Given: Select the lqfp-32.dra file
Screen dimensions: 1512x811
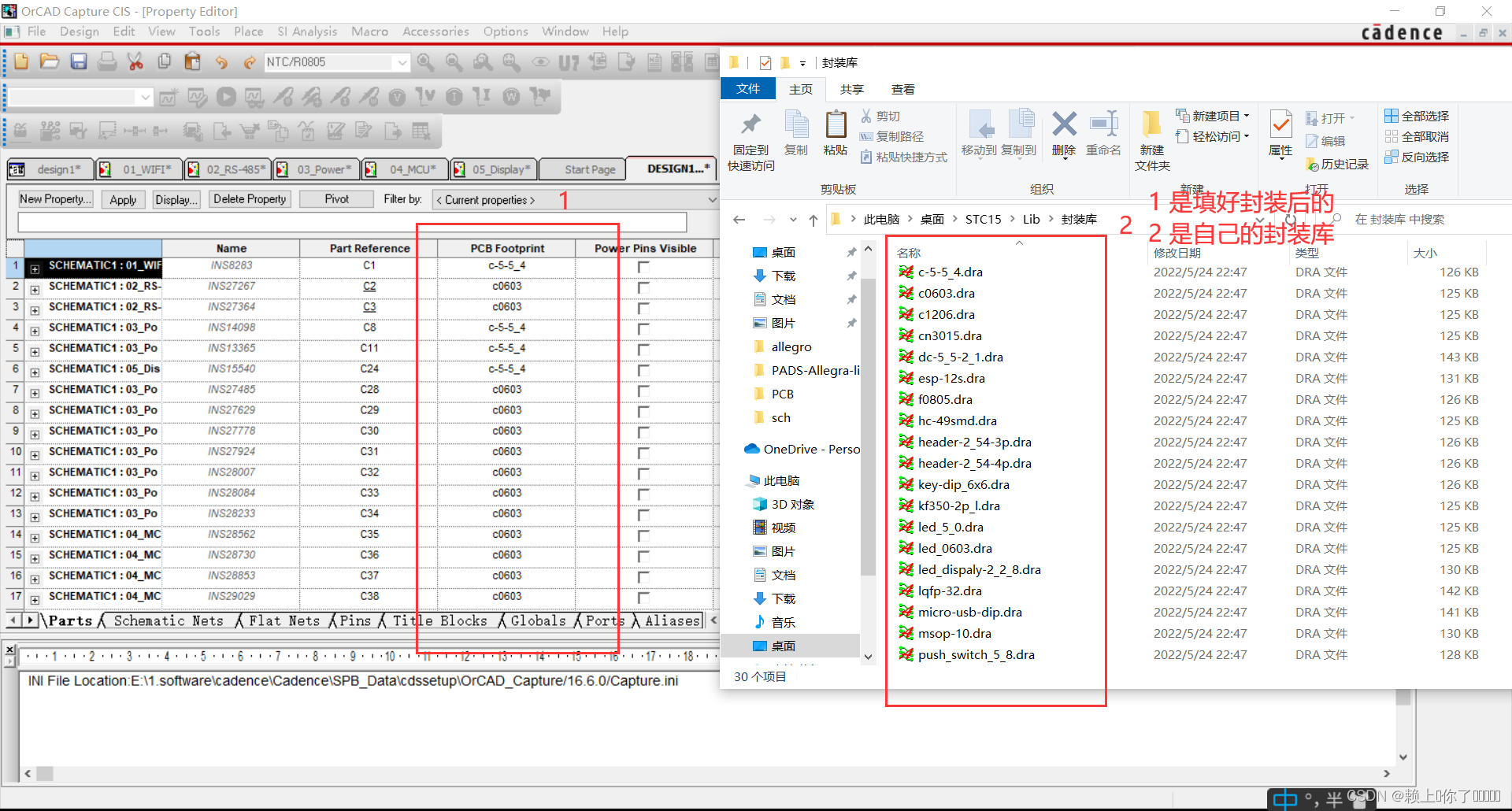Looking at the screenshot, I should [950, 591].
